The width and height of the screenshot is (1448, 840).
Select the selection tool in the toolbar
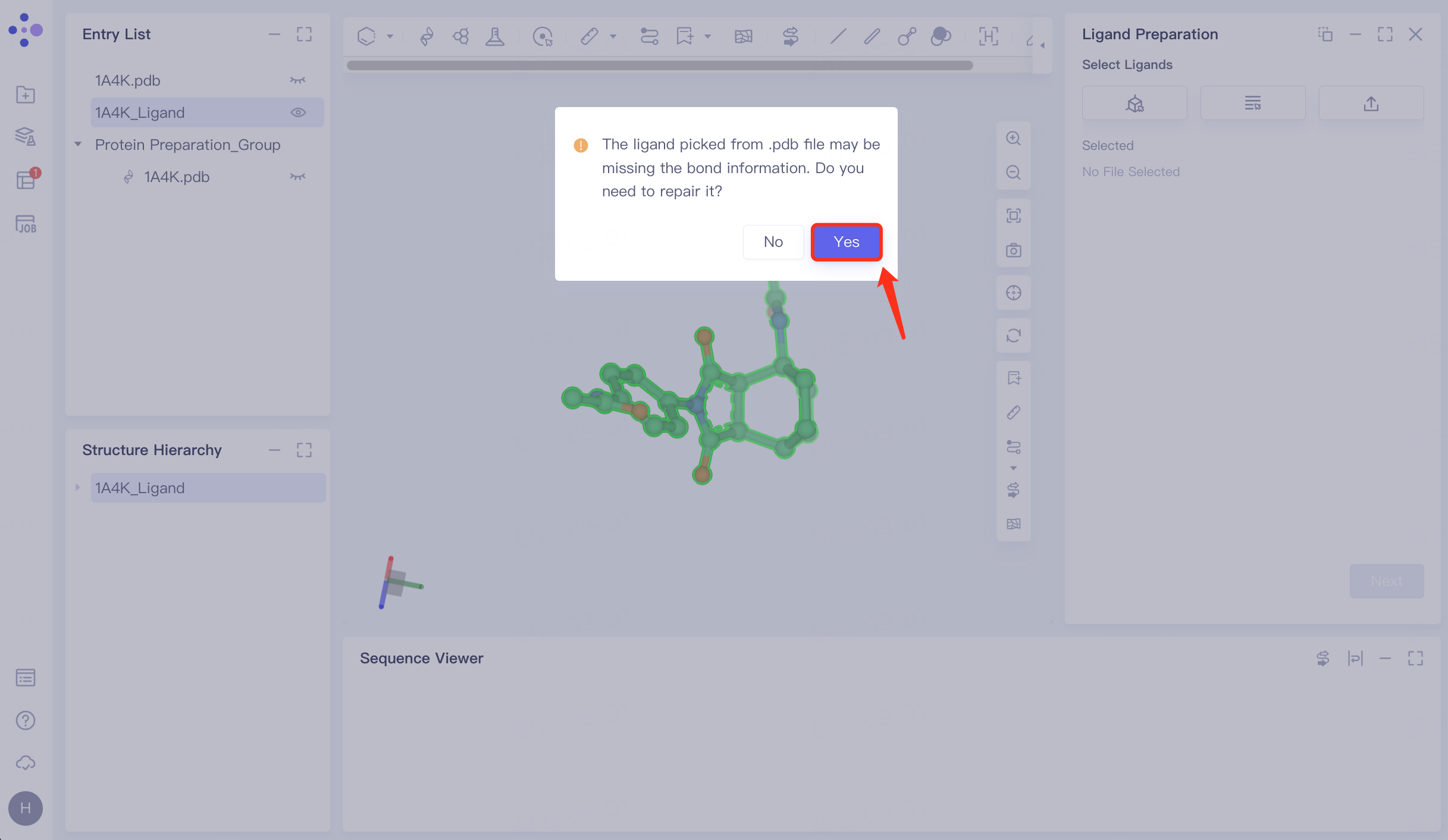tap(543, 36)
